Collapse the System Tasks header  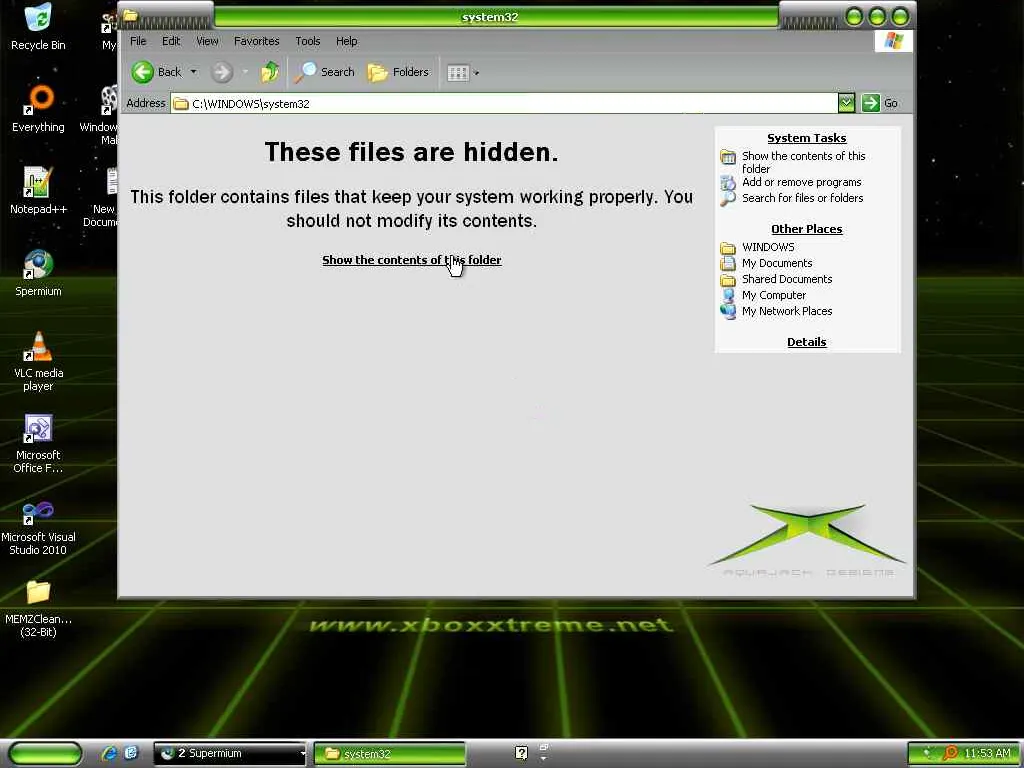(x=807, y=138)
